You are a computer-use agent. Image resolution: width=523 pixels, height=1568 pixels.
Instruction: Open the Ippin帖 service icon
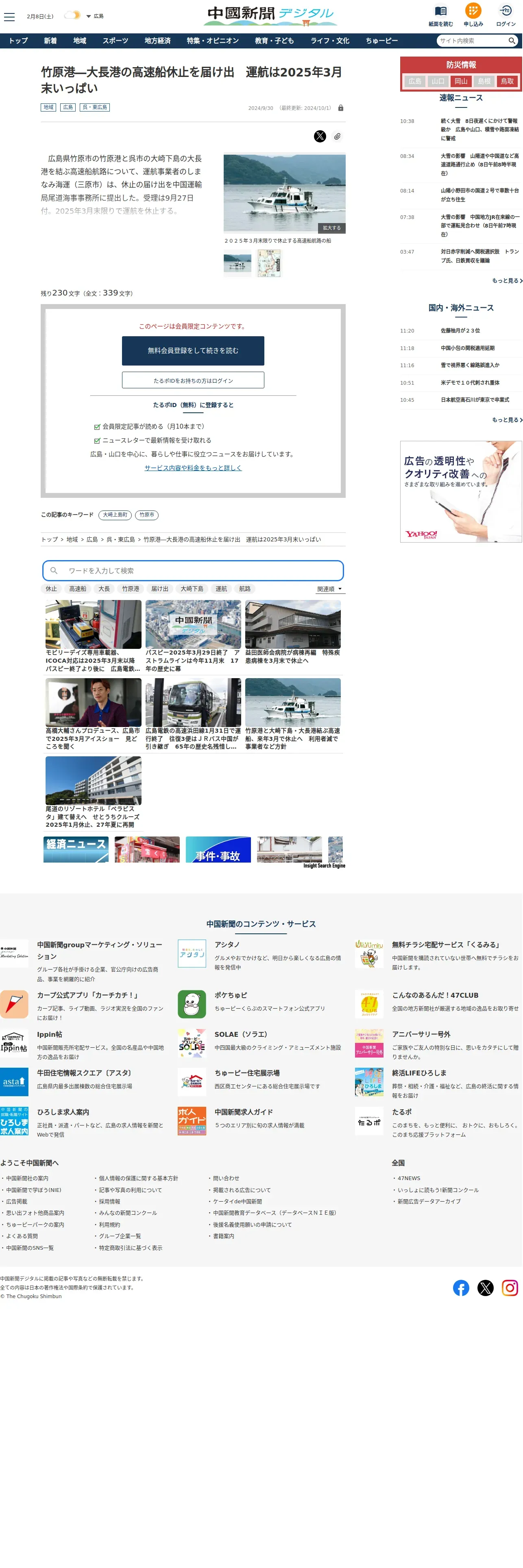(x=14, y=1043)
